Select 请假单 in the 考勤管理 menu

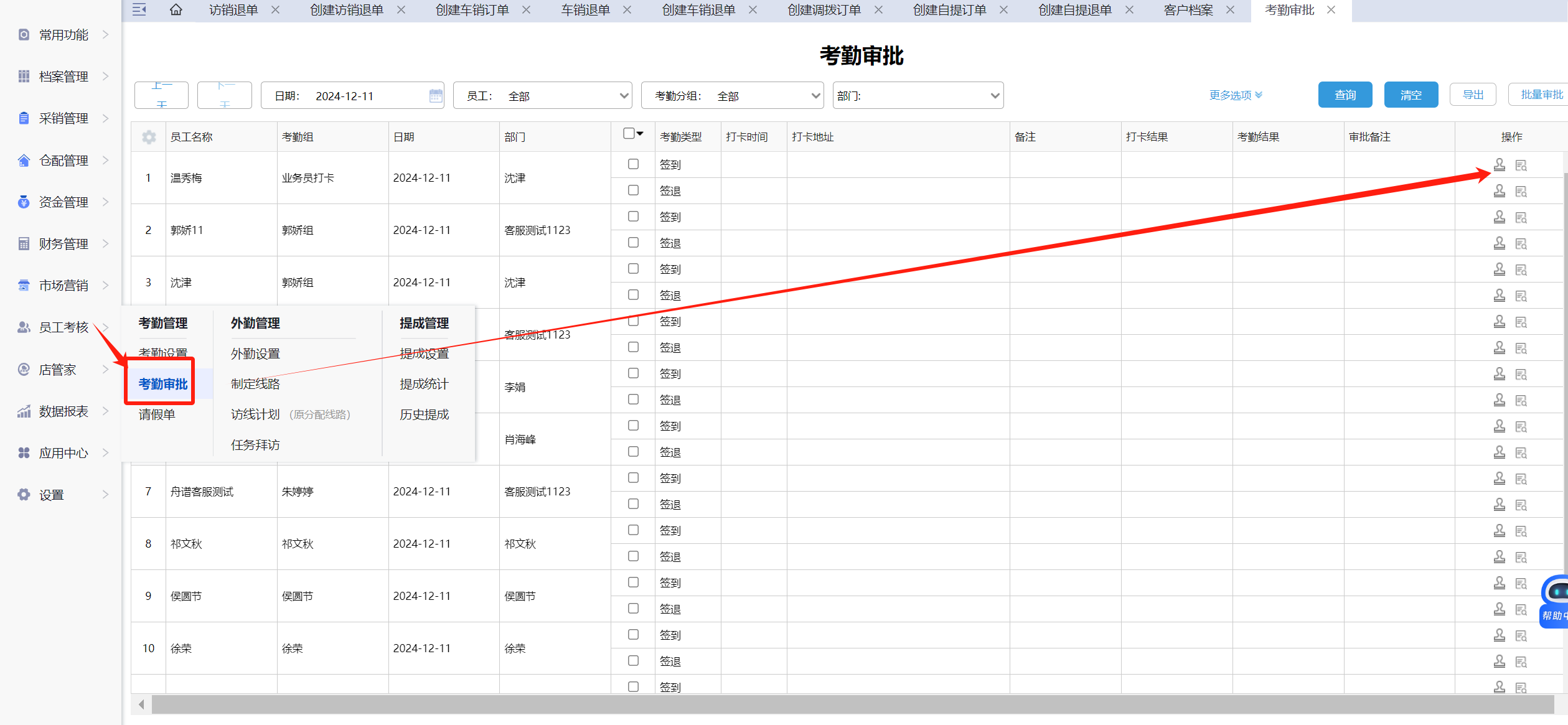click(157, 414)
